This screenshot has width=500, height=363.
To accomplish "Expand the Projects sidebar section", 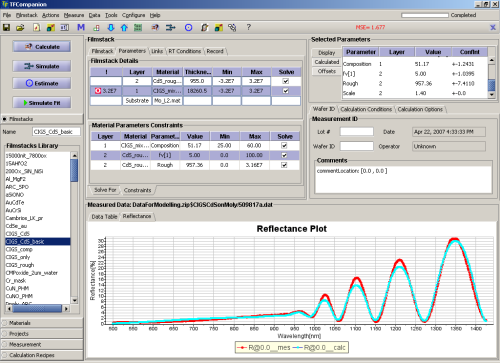I will tap(42, 334).
